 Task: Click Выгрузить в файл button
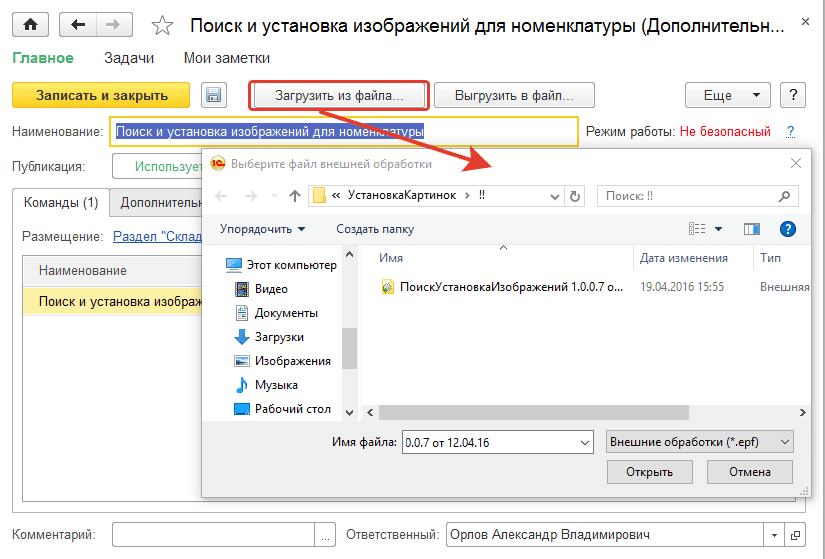coord(514,95)
